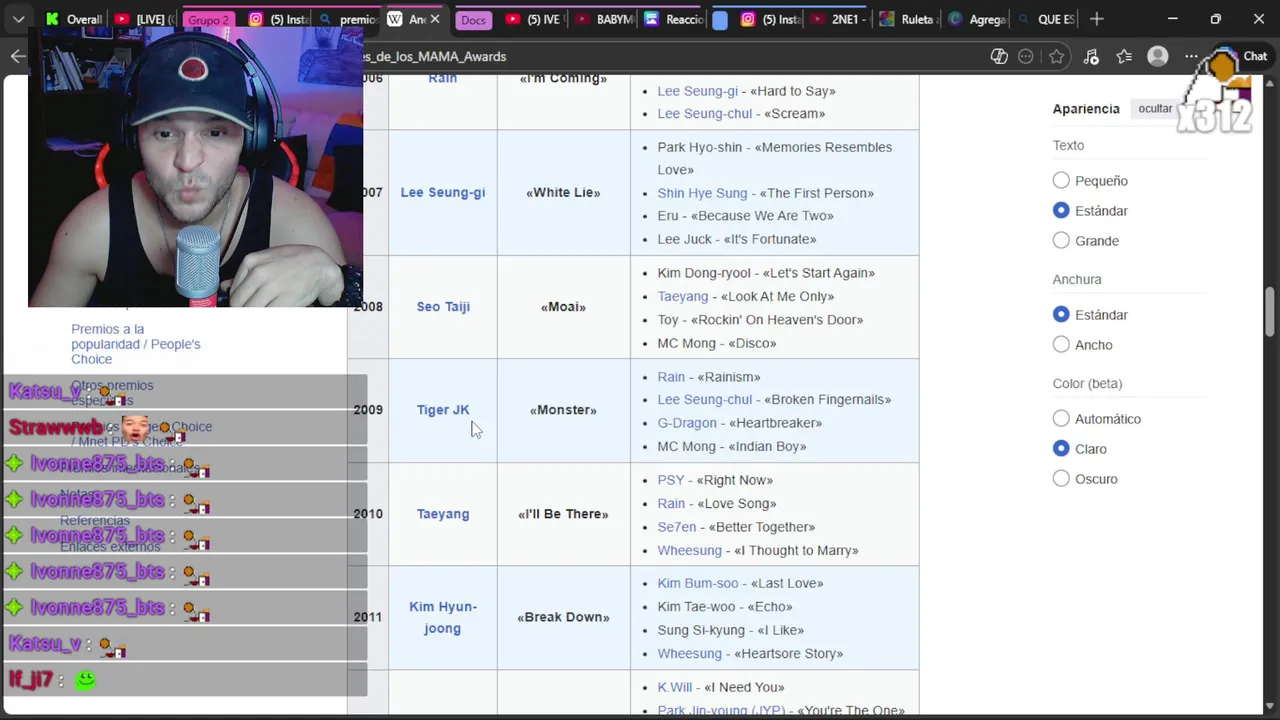Open the tab search chevron menu

coord(19,19)
